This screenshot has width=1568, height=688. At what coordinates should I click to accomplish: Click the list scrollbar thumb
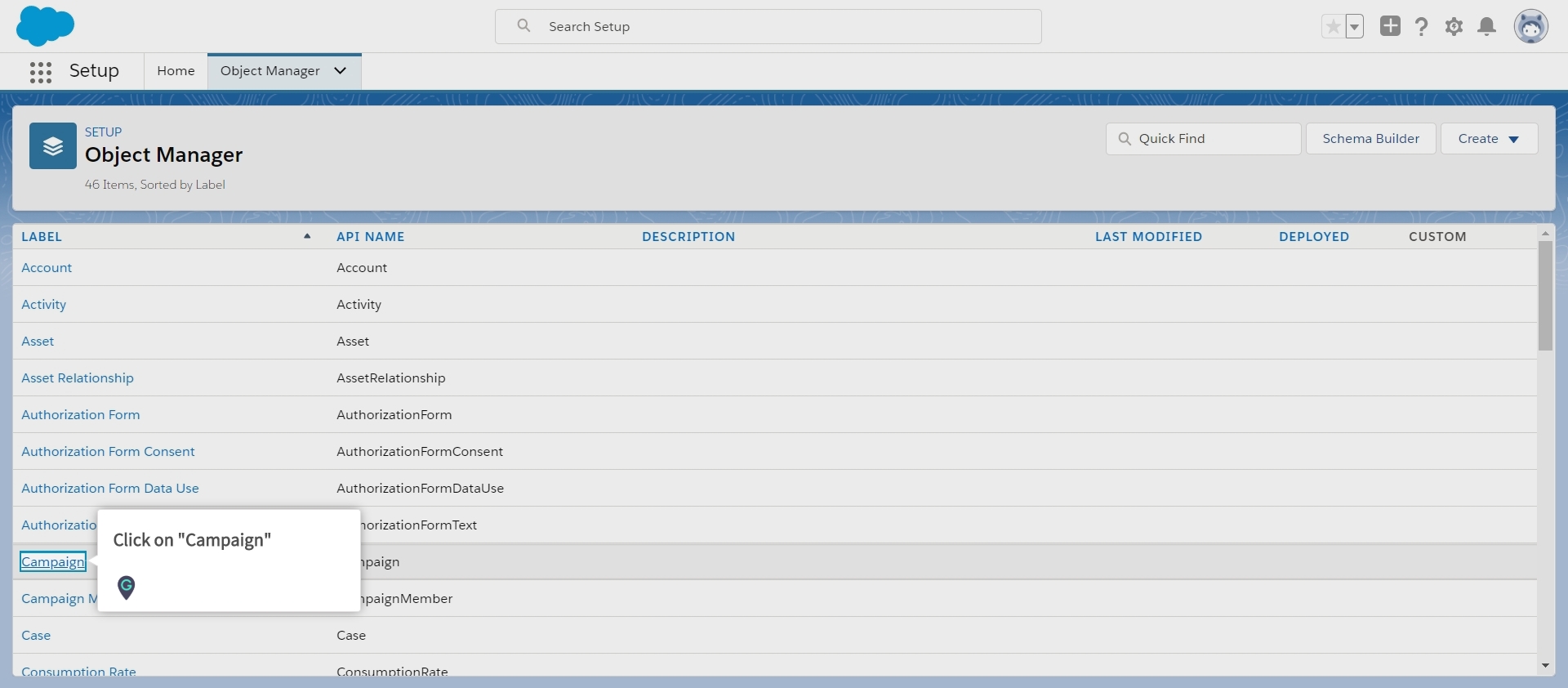click(1545, 296)
